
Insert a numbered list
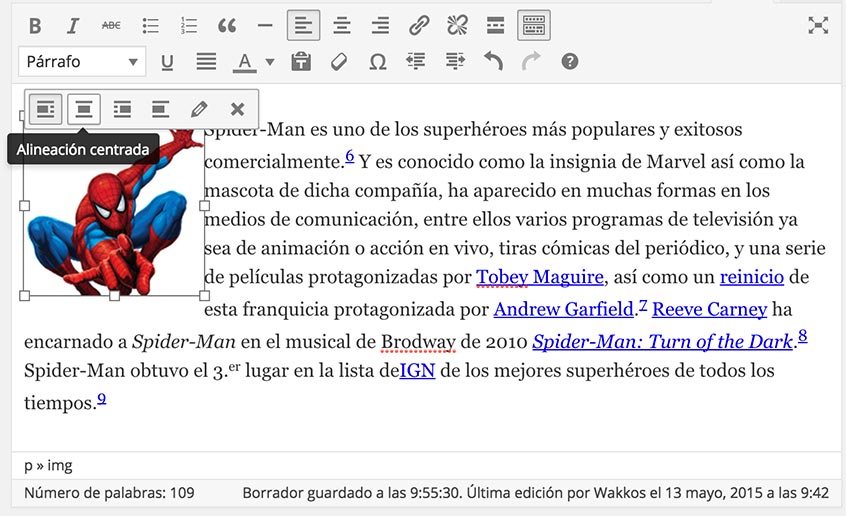coord(188,25)
